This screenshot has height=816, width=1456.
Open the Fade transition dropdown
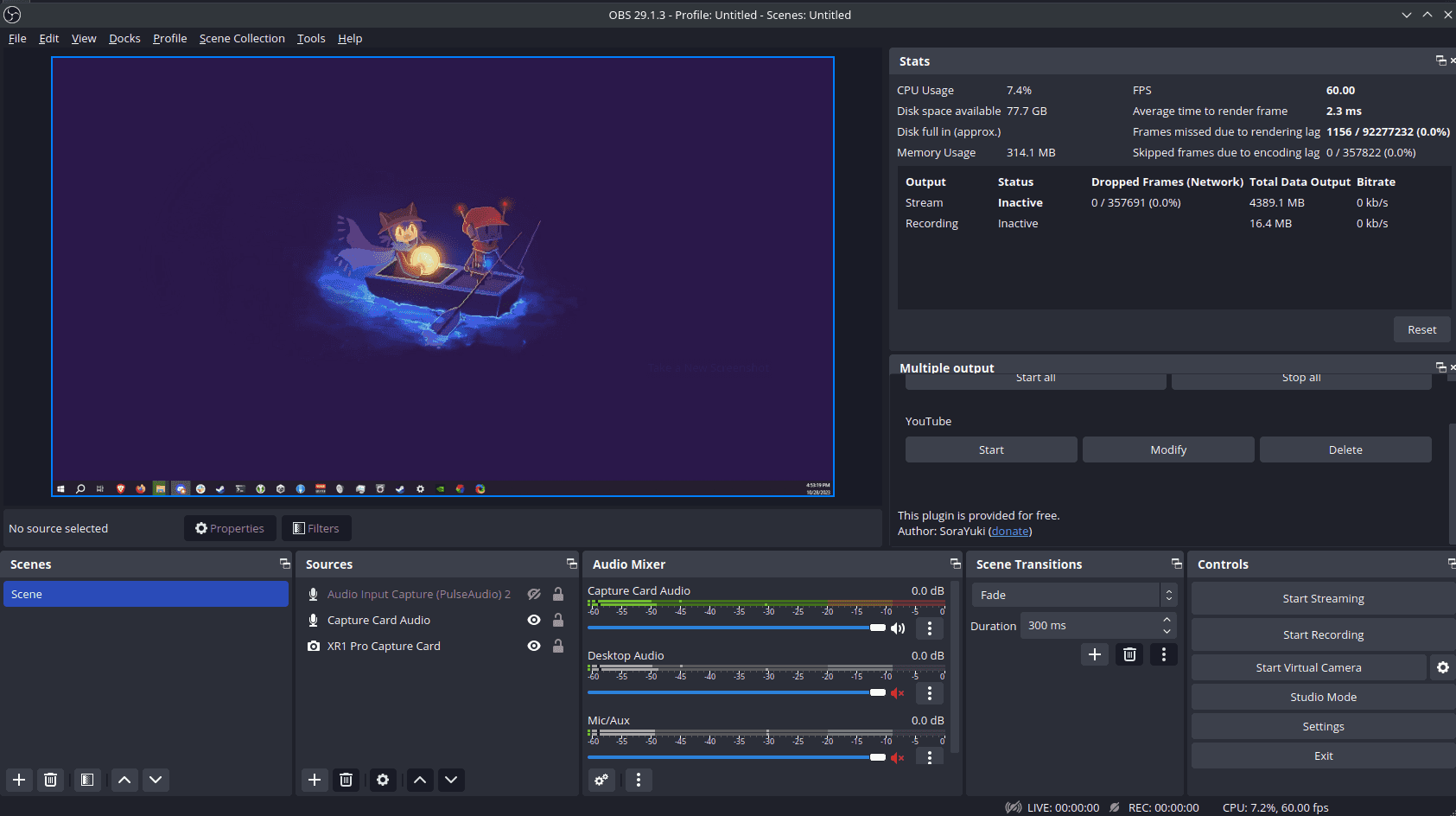click(x=1074, y=595)
